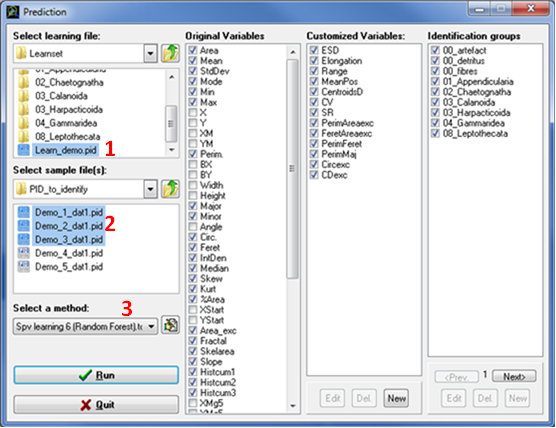Click the up-folder icon beside Learnset
556x428 pixels.
point(170,54)
